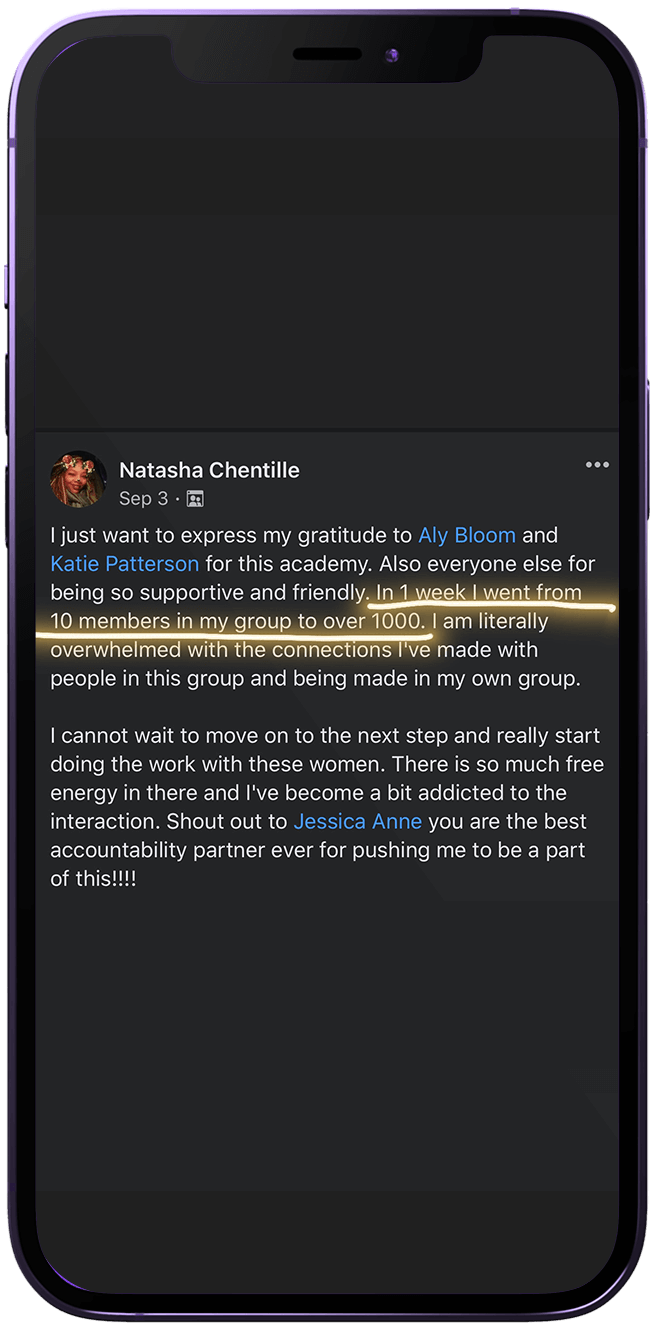Click the group audience icon beside Sep 3
654x1329 pixels.
click(195, 498)
